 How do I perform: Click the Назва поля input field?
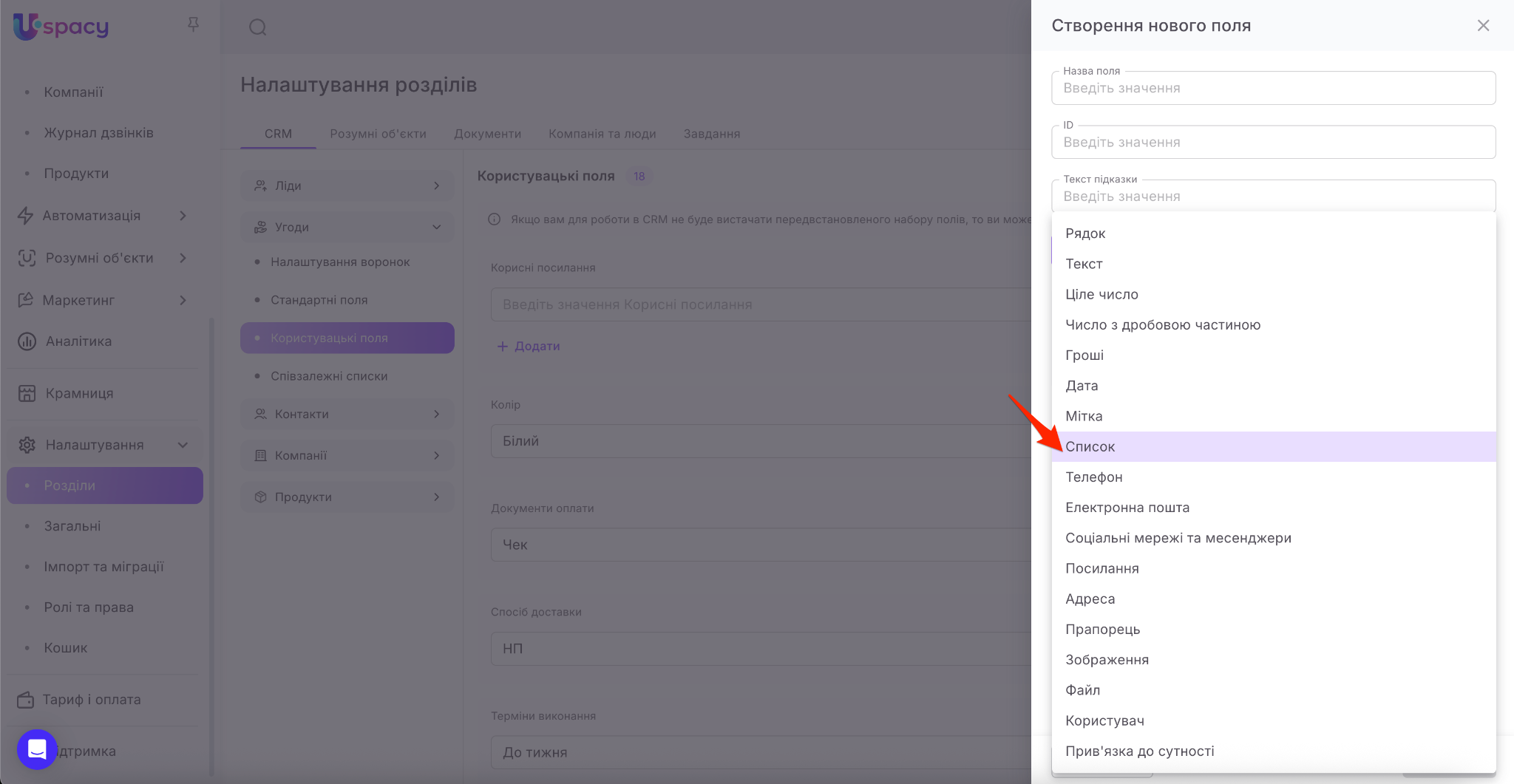point(1273,89)
